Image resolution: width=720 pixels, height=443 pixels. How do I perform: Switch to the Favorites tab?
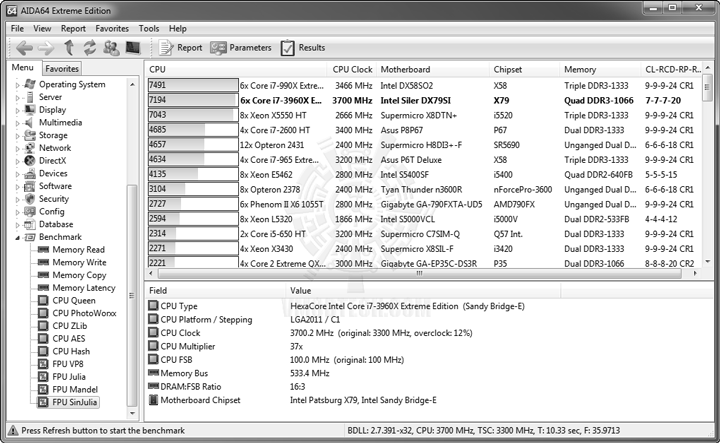coord(62,68)
